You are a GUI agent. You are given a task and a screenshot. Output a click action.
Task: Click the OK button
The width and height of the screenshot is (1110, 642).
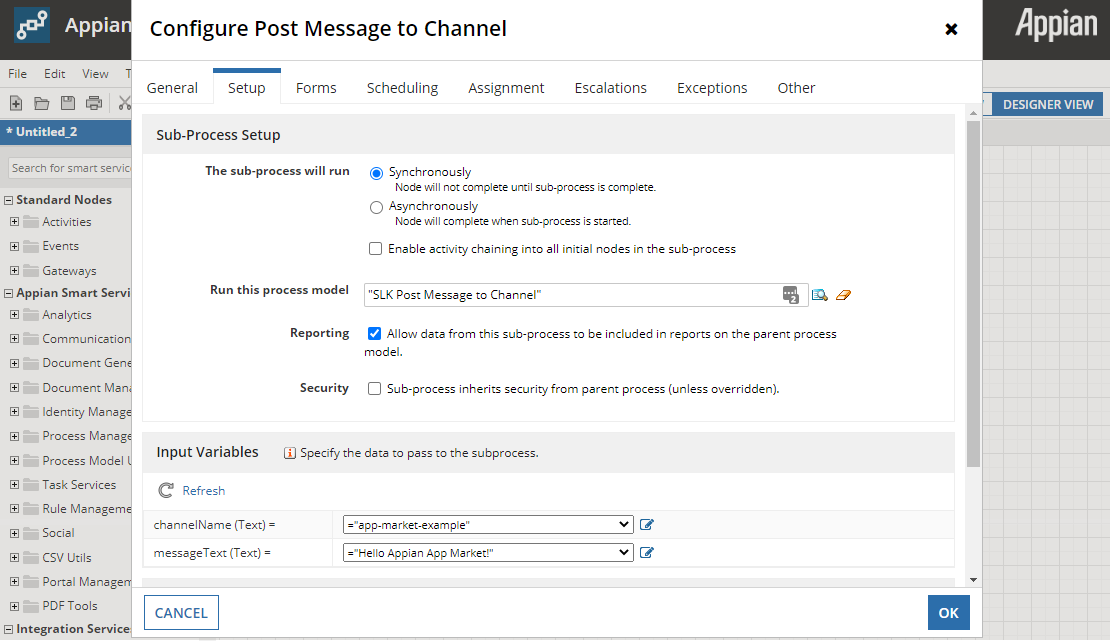point(948,613)
